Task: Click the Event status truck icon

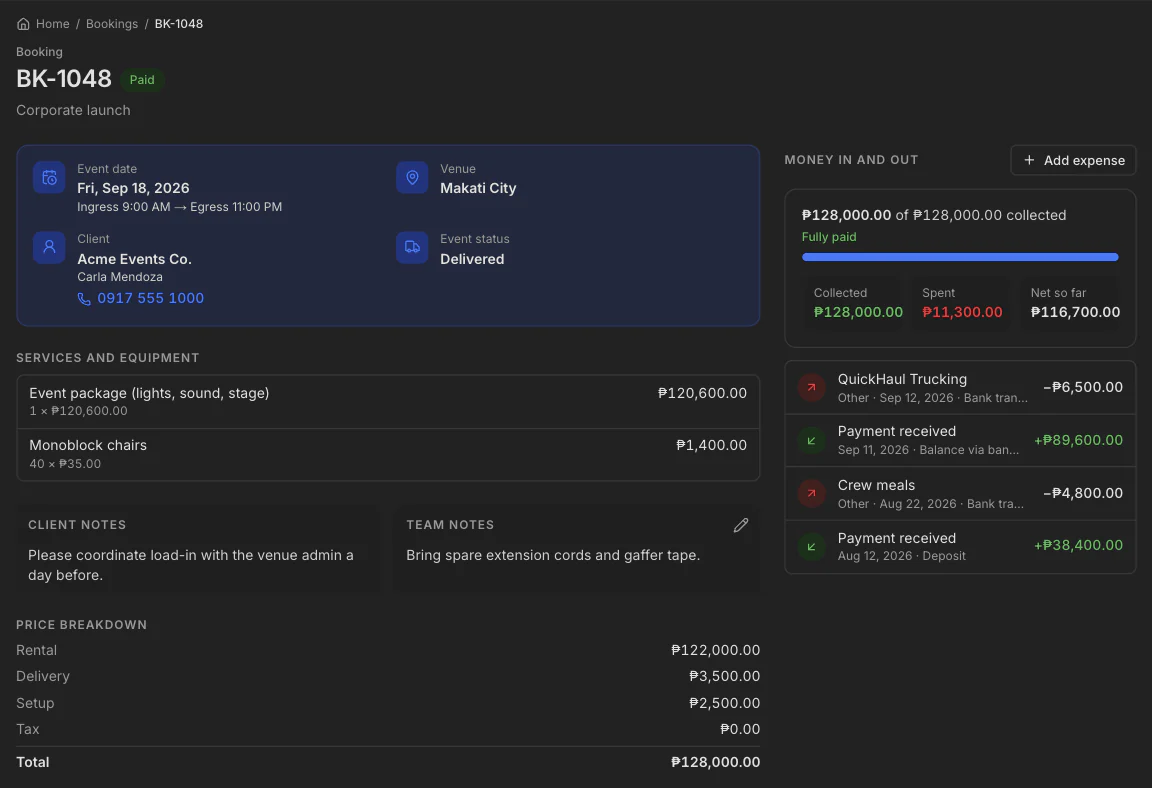Action: click(412, 247)
